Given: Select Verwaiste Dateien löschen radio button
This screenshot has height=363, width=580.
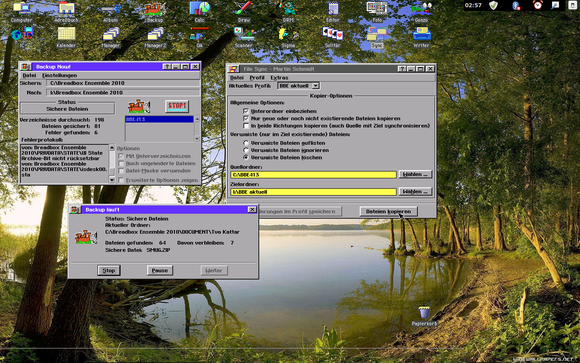Looking at the screenshot, I should (x=246, y=158).
